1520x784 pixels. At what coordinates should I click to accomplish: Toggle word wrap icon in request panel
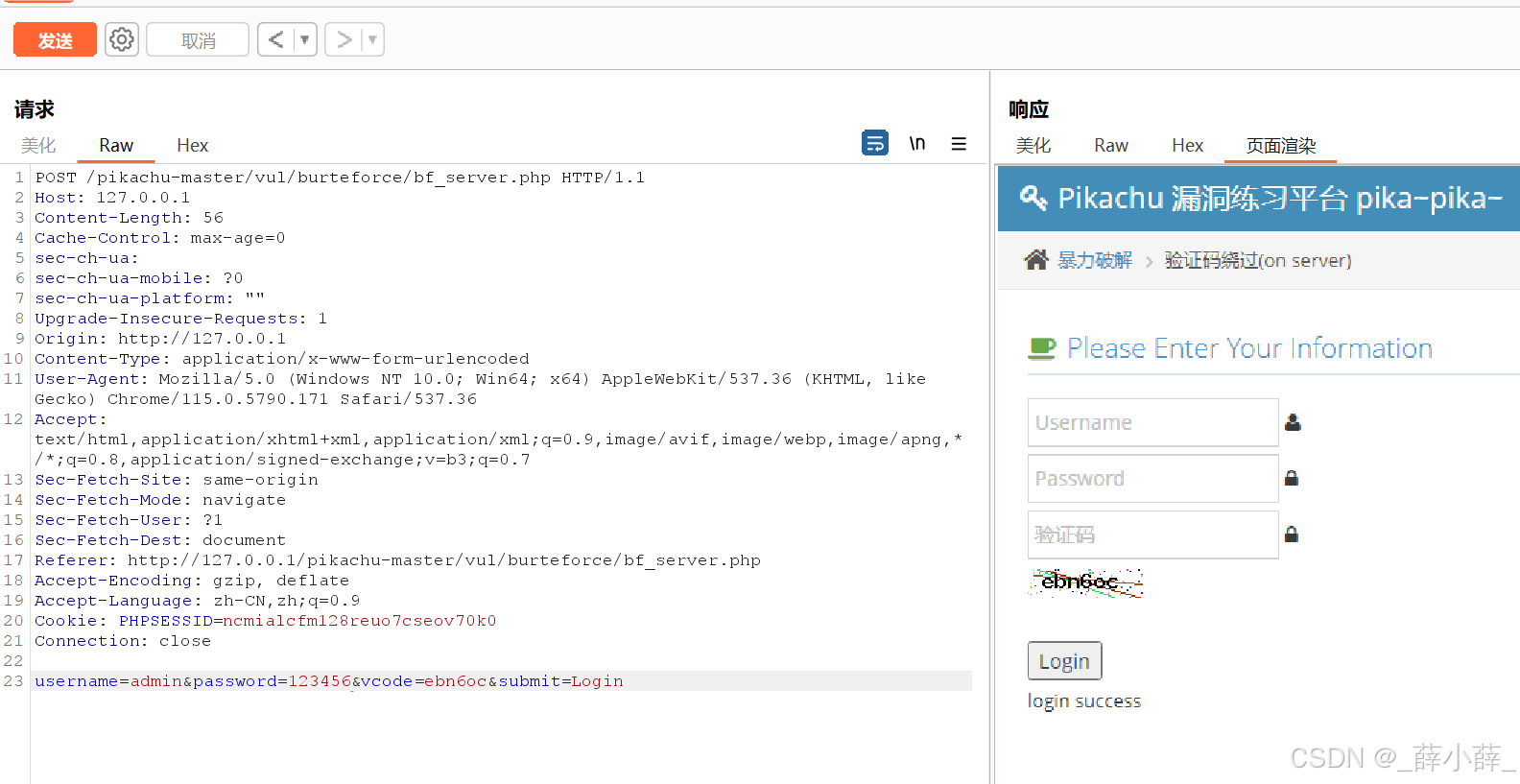tap(875, 143)
